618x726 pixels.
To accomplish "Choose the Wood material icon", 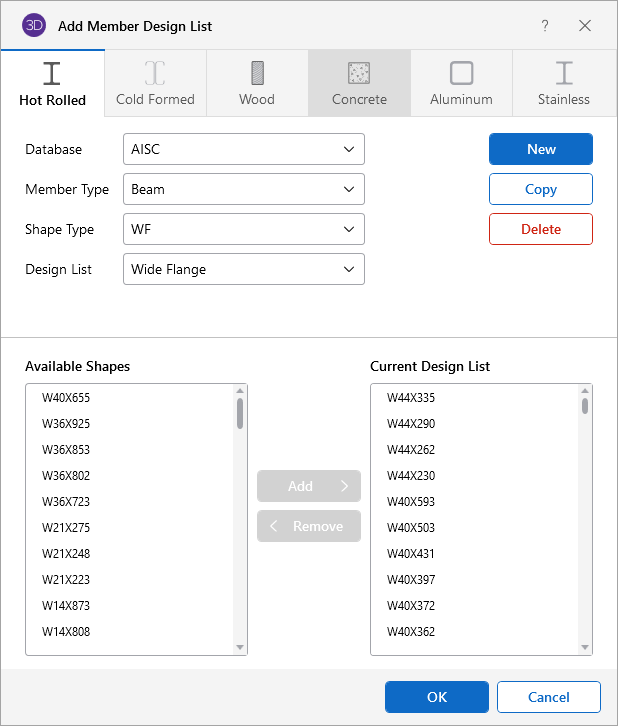I will (x=257, y=73).
